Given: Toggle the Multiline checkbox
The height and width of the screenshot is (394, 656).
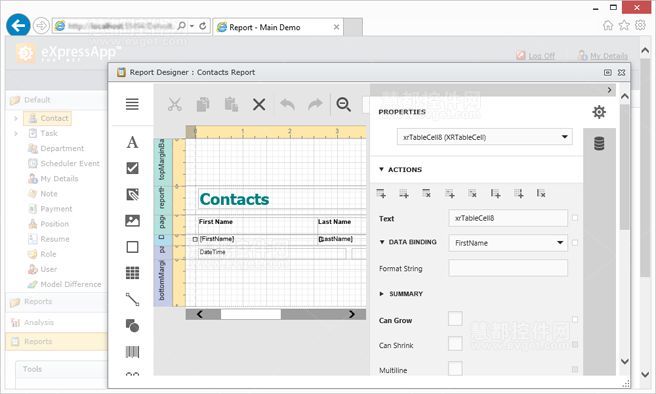Looking at the screenshot, I should 455,368.
